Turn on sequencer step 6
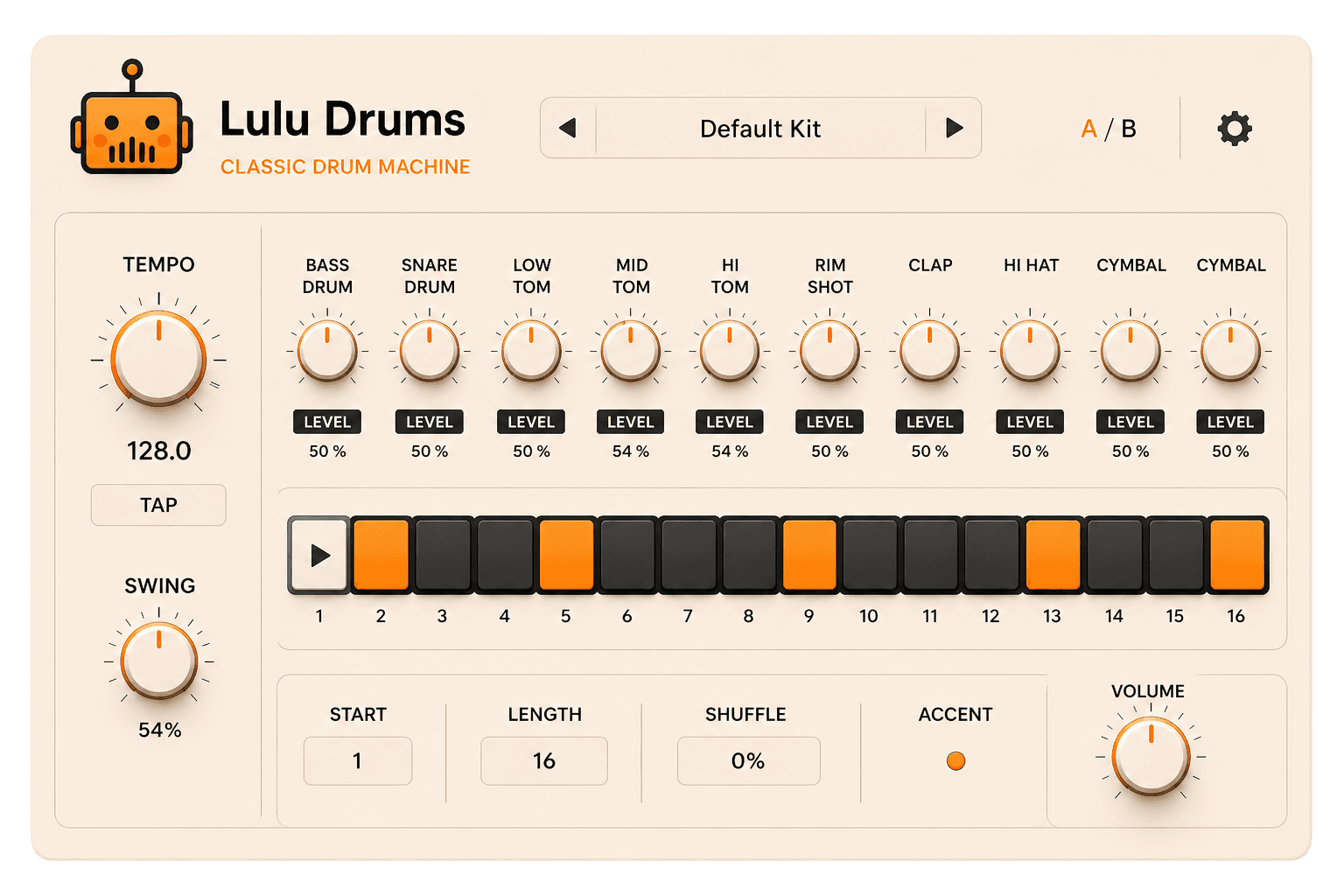The image size is (1344, 896). [x=627, y=555]
